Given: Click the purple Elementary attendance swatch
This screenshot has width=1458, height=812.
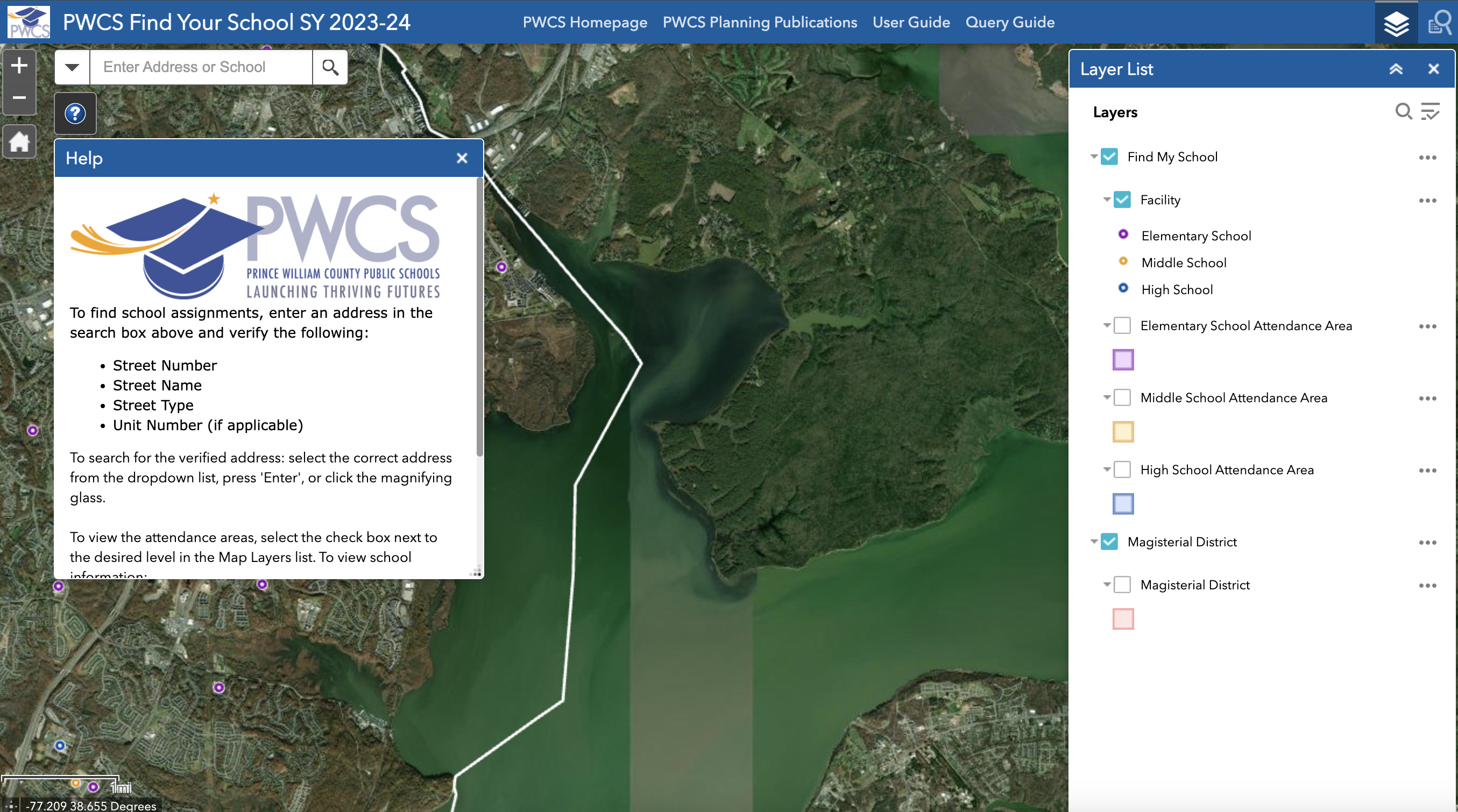Looking at the screenshot, I should pos(1123,360).
